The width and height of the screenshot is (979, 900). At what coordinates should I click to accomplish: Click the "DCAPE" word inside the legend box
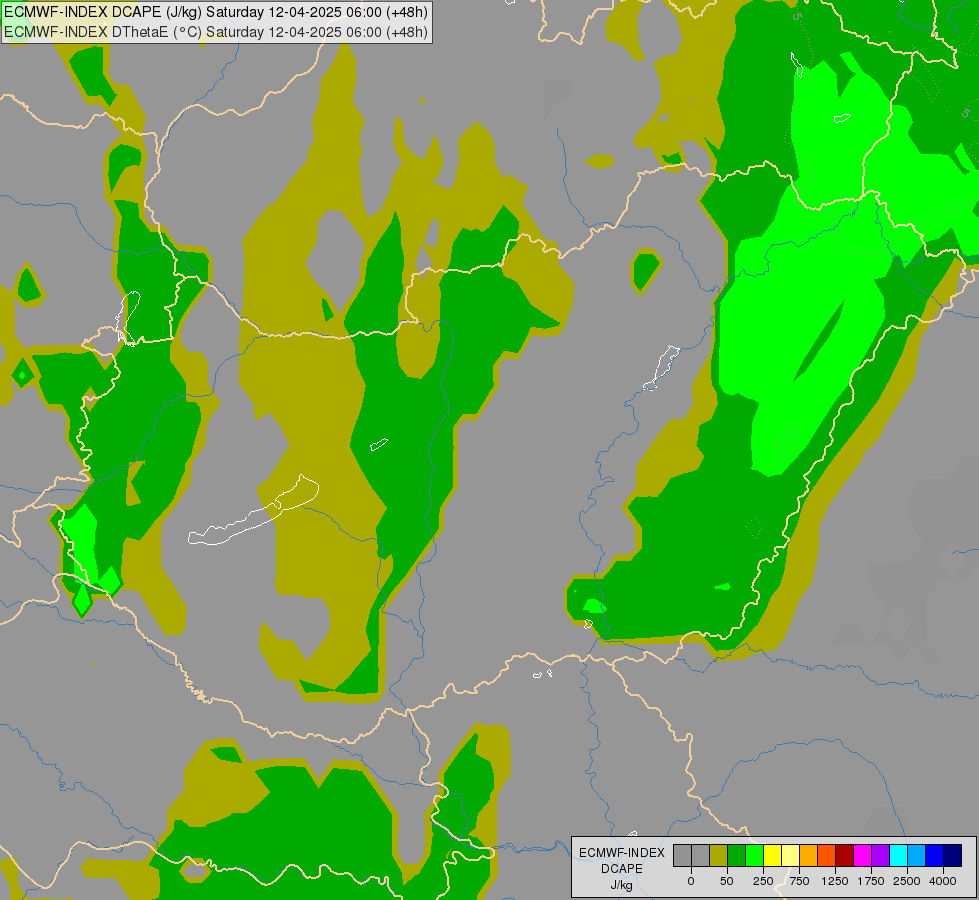coord(622,869)
